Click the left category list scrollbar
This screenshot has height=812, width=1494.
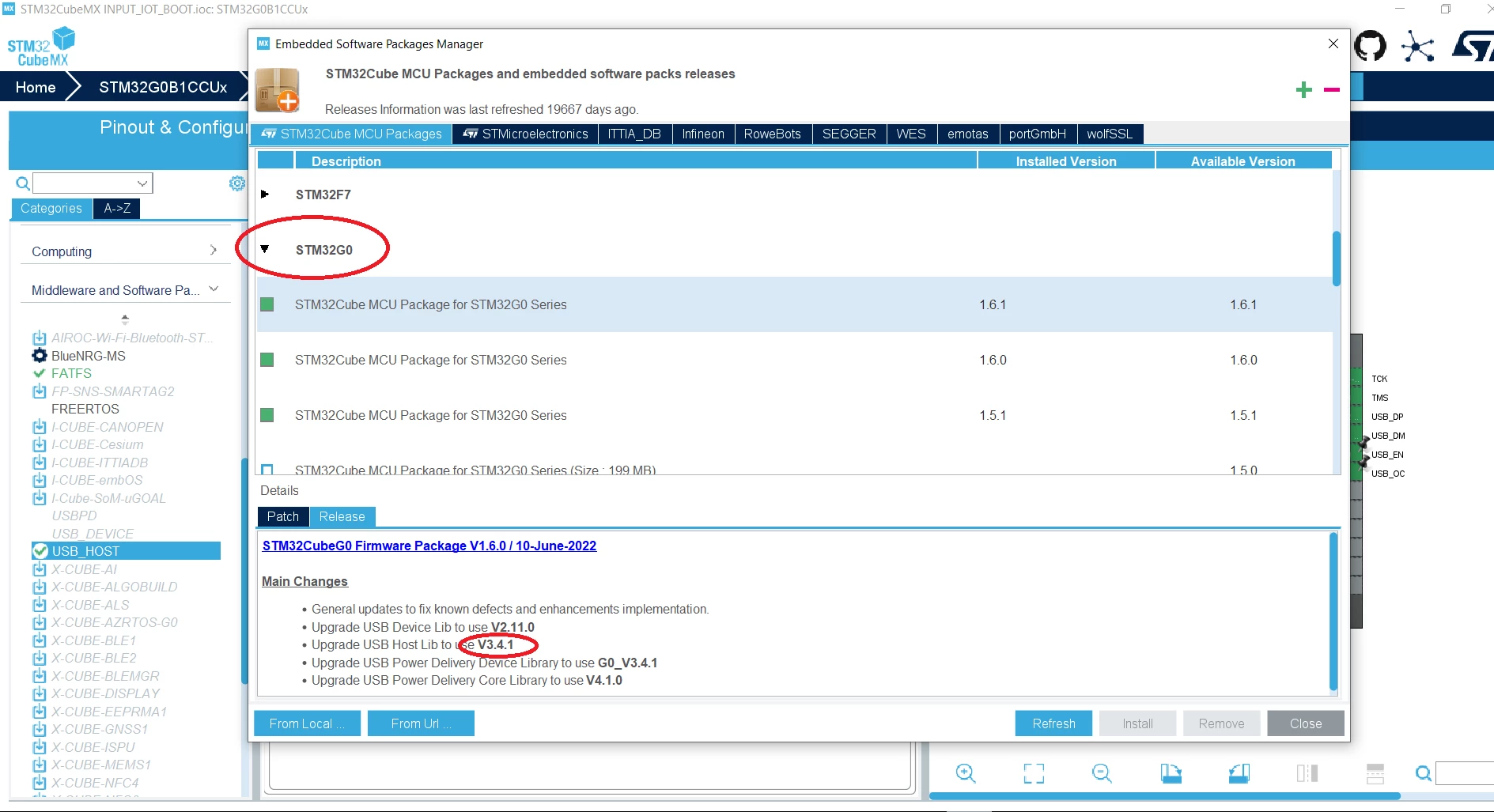pyautogui.click(x=244, y=571)
